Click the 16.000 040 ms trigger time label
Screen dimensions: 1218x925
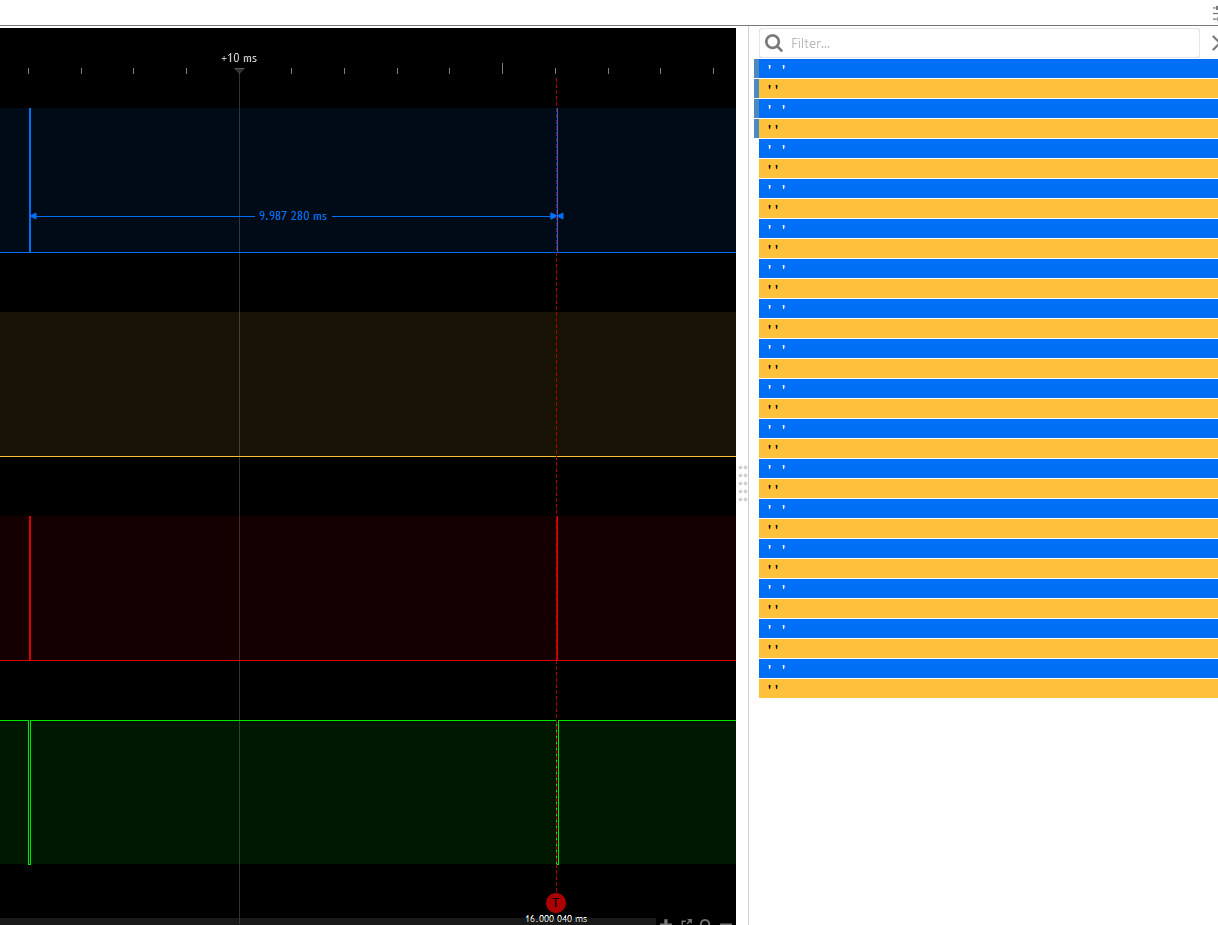pos(556,919)
